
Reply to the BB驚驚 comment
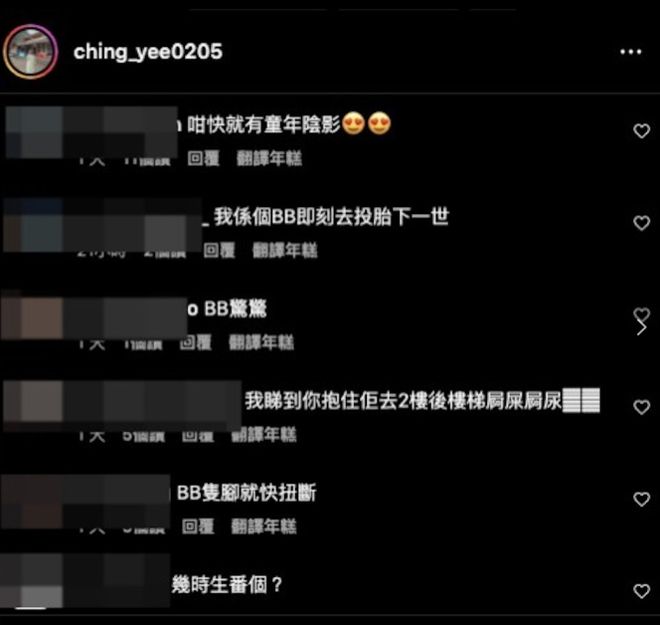195,342
